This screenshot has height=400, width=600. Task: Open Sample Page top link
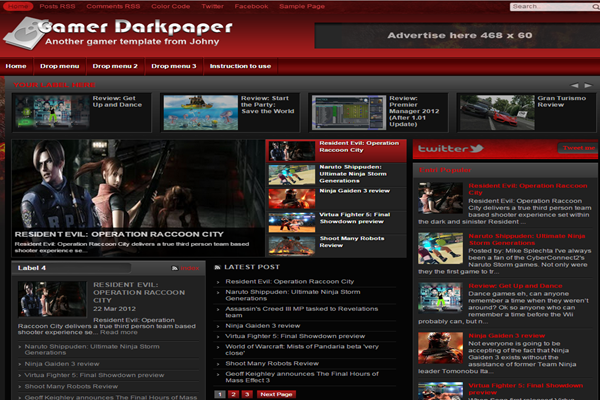tap(302, 6)
